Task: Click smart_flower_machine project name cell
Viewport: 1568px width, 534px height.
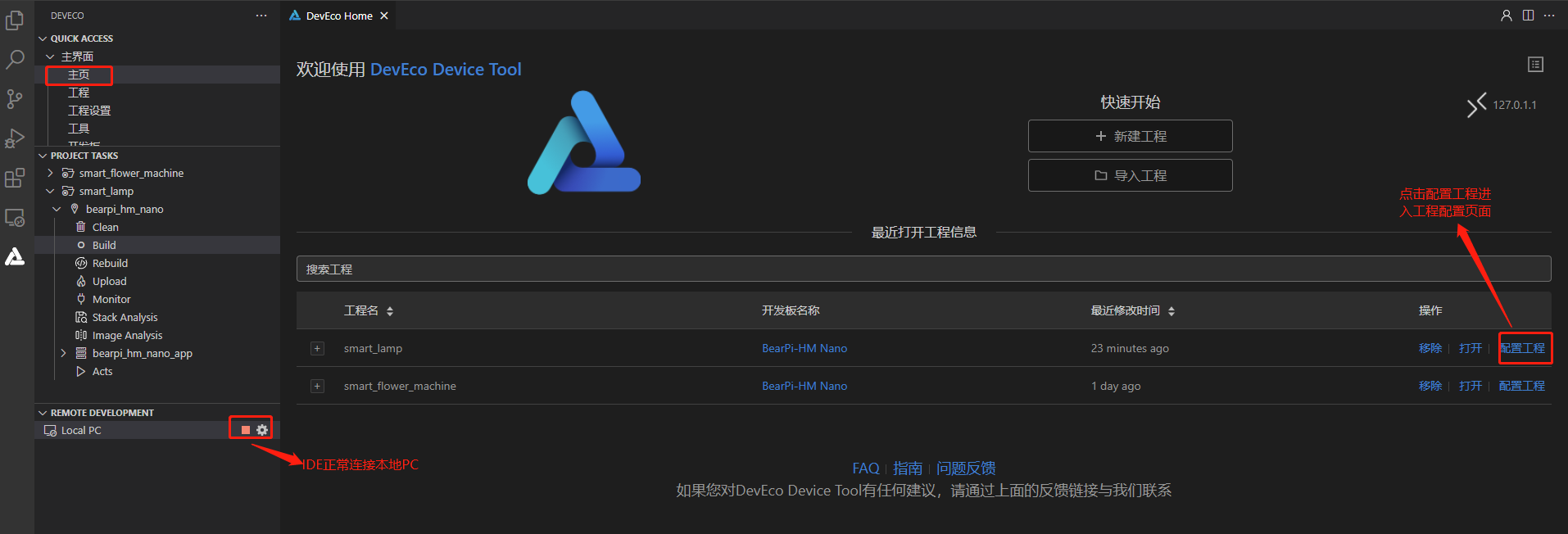Action: 400,386
